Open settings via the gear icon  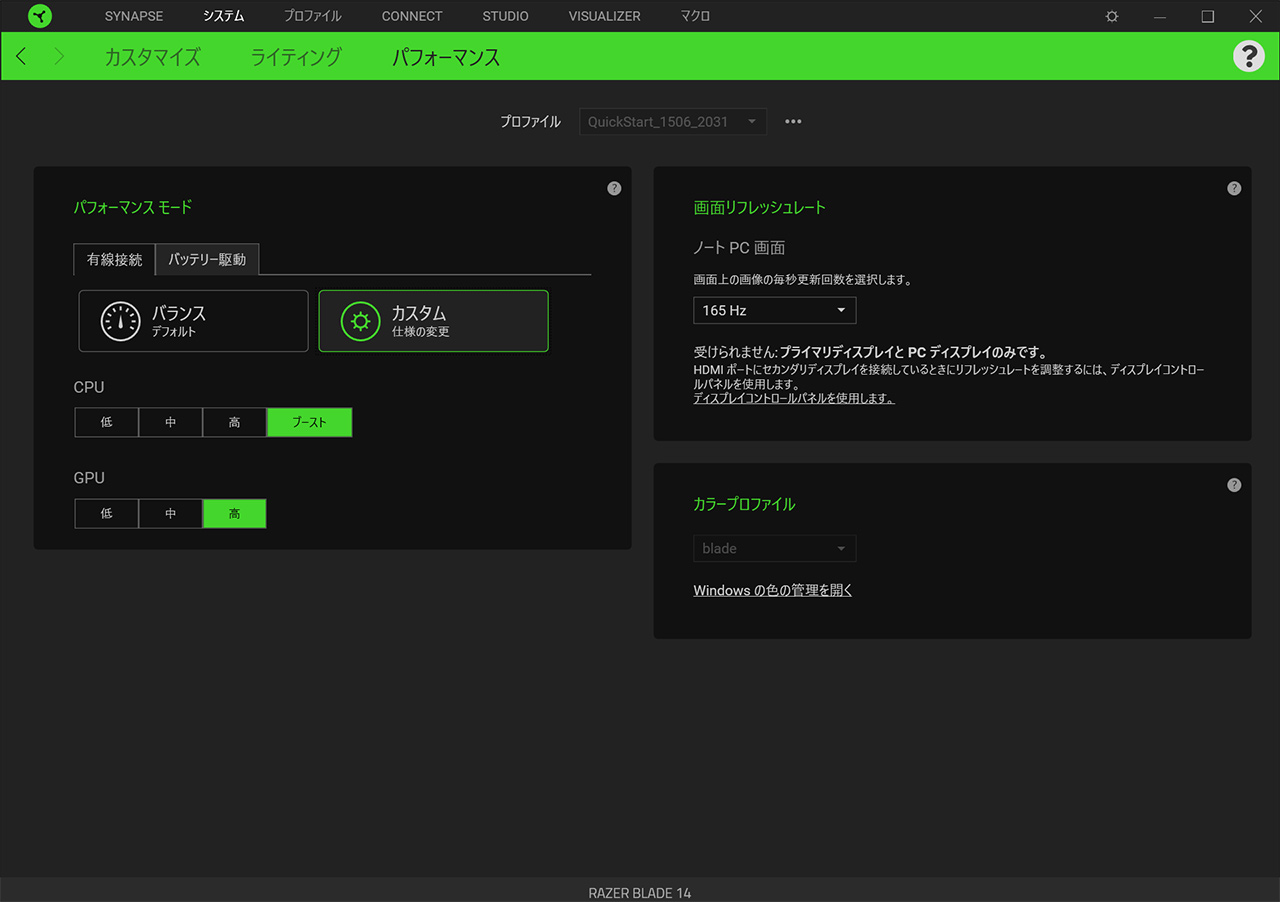[1112, 16]
